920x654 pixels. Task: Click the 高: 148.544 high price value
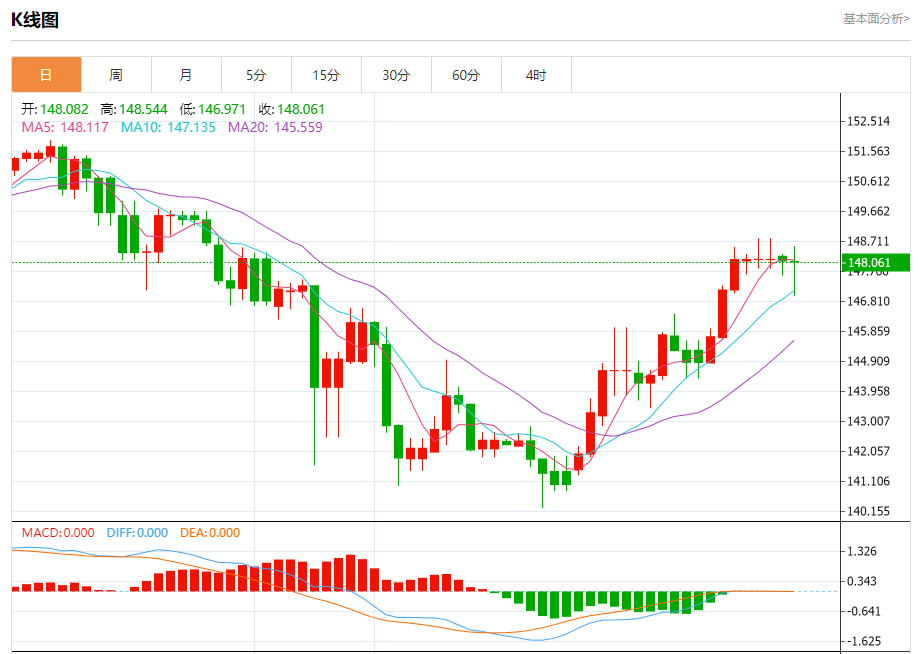tap(133, 109)
